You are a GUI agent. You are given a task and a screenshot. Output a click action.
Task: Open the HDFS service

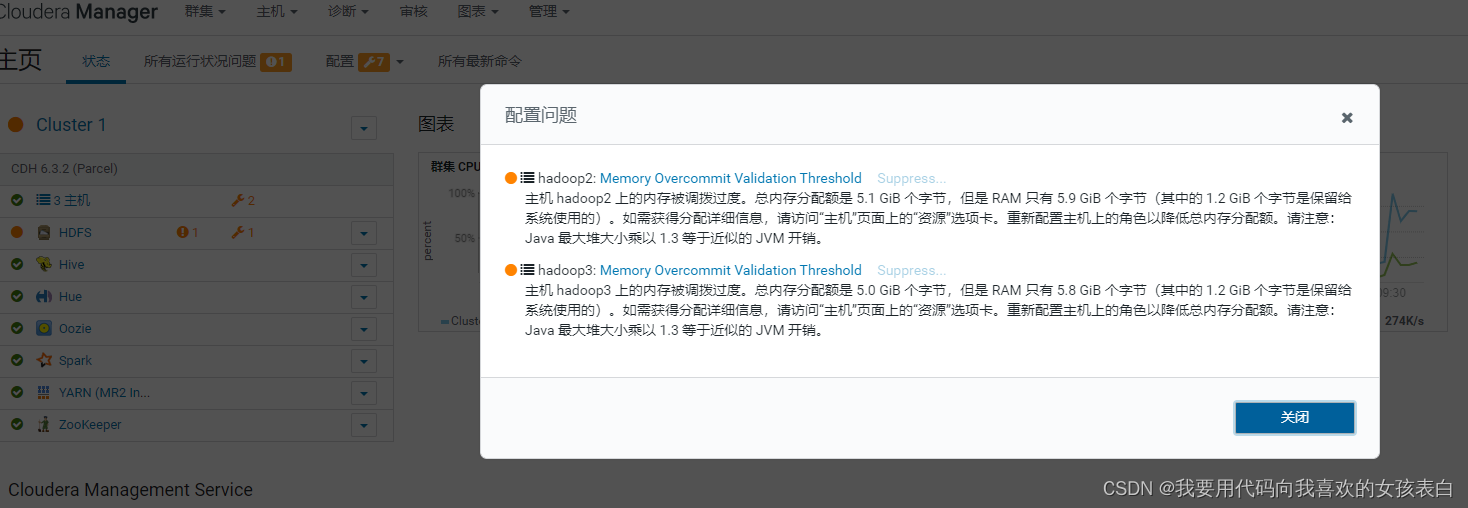pos(75,233)
